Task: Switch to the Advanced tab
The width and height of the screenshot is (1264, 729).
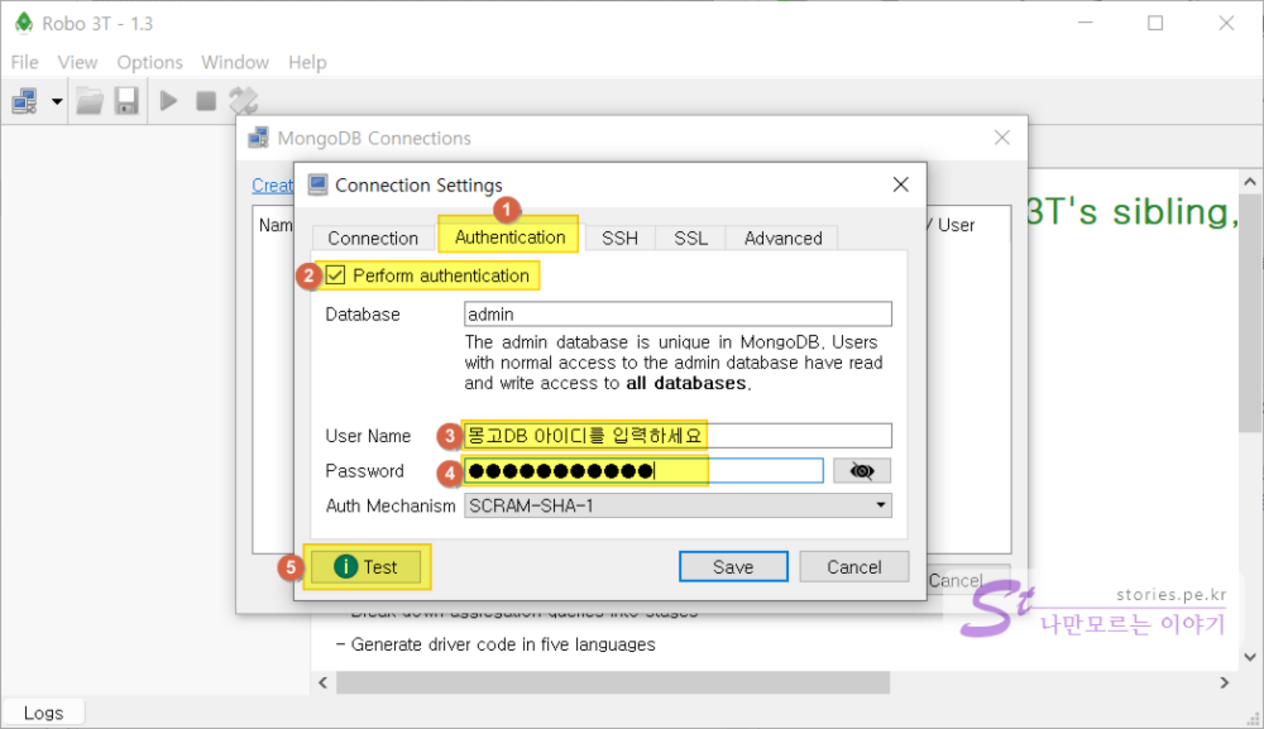Action: pyautogui.click(x=782, y=238)
